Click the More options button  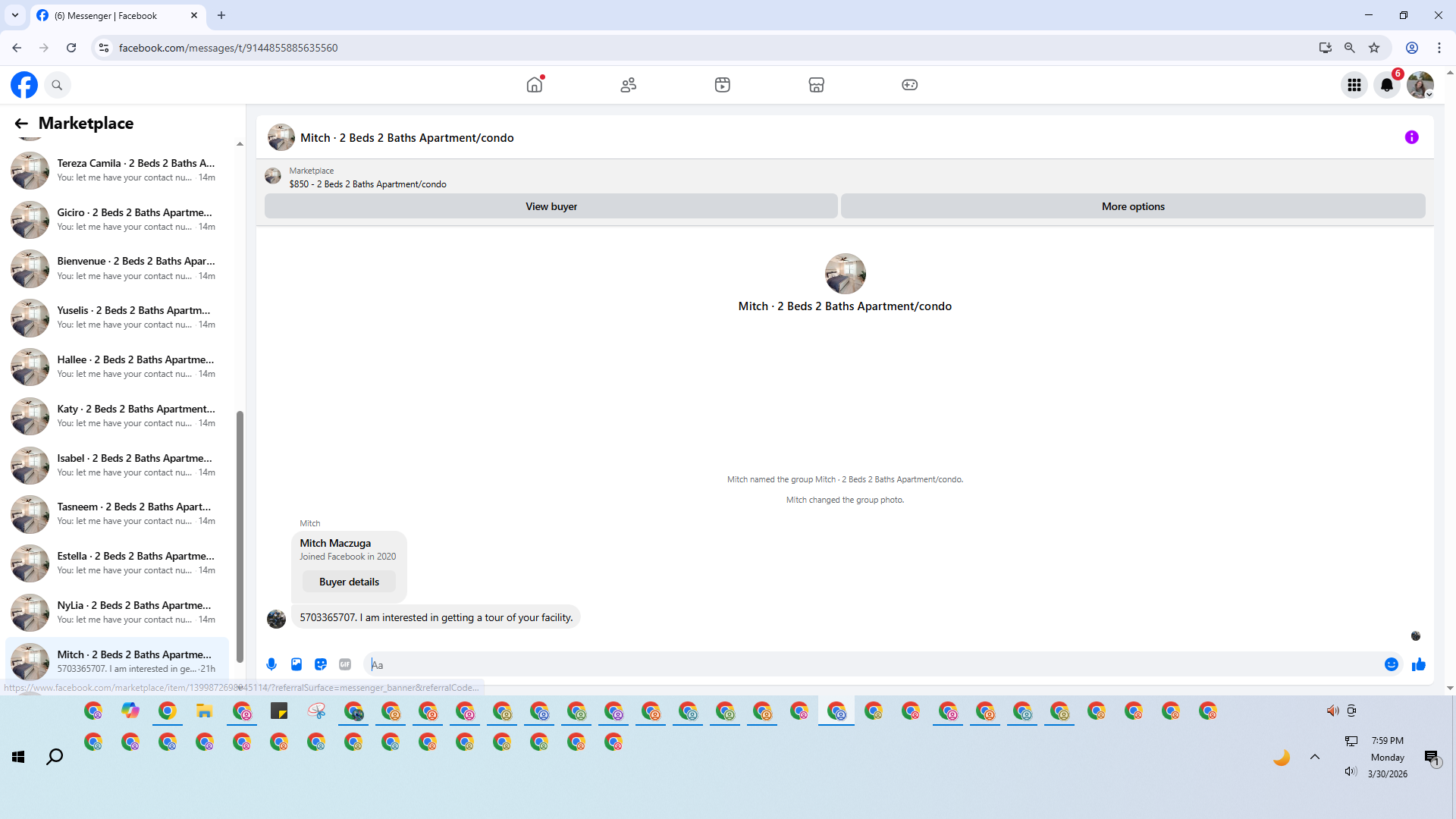tap(1133, 206)
